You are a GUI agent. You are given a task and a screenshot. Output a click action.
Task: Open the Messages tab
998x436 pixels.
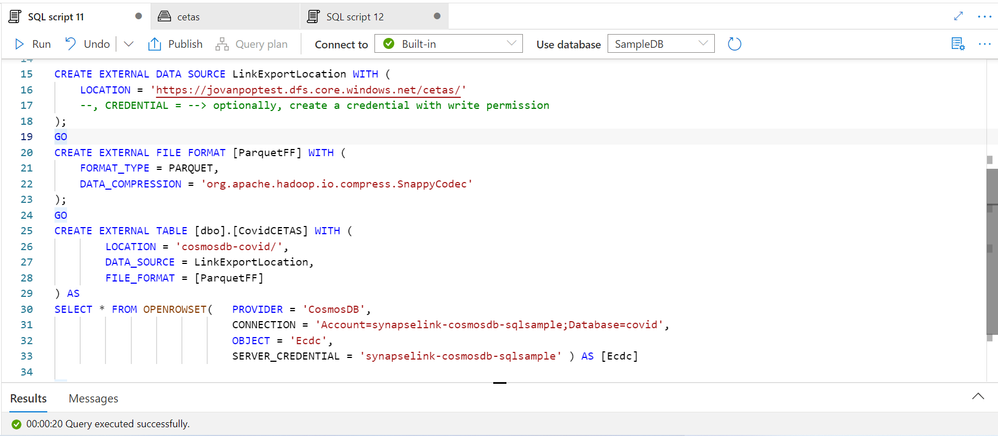click(x=94, y=398)
